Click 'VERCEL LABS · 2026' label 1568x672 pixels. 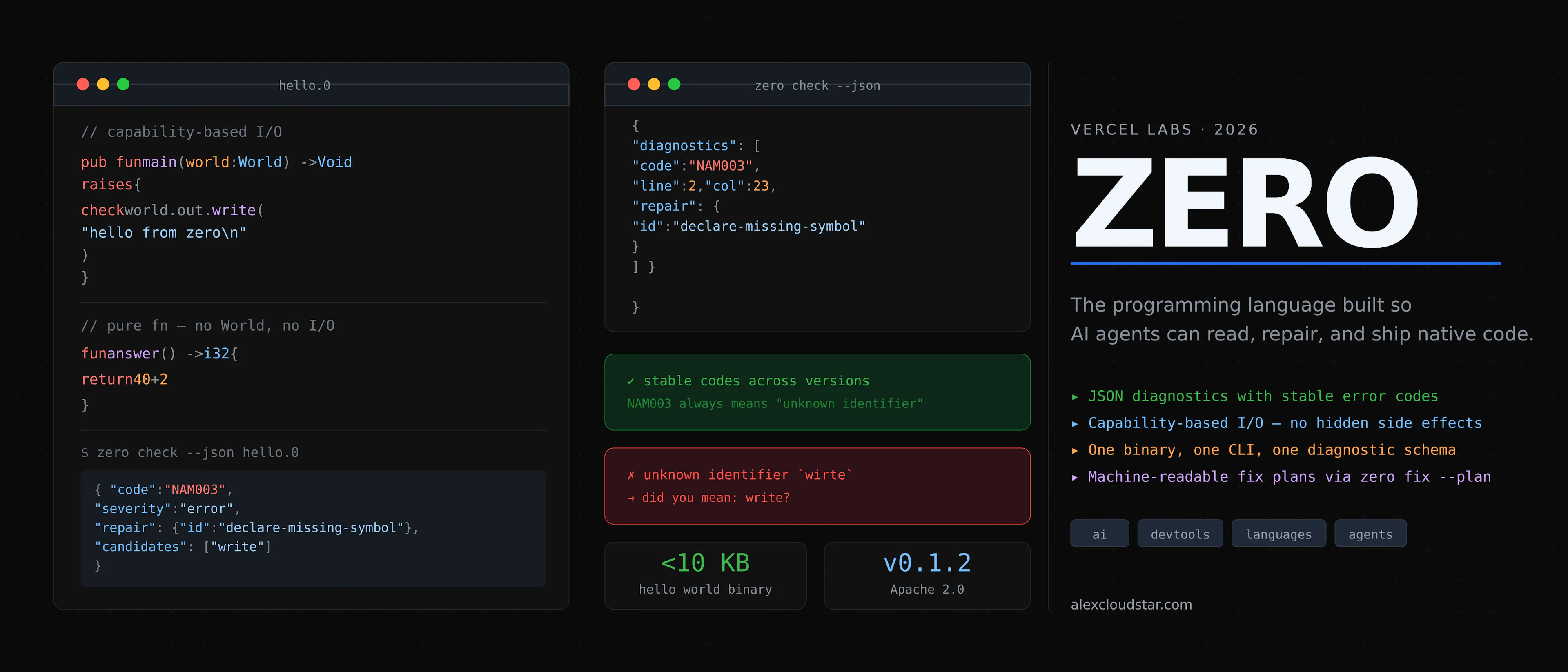tap(1164, 130)
